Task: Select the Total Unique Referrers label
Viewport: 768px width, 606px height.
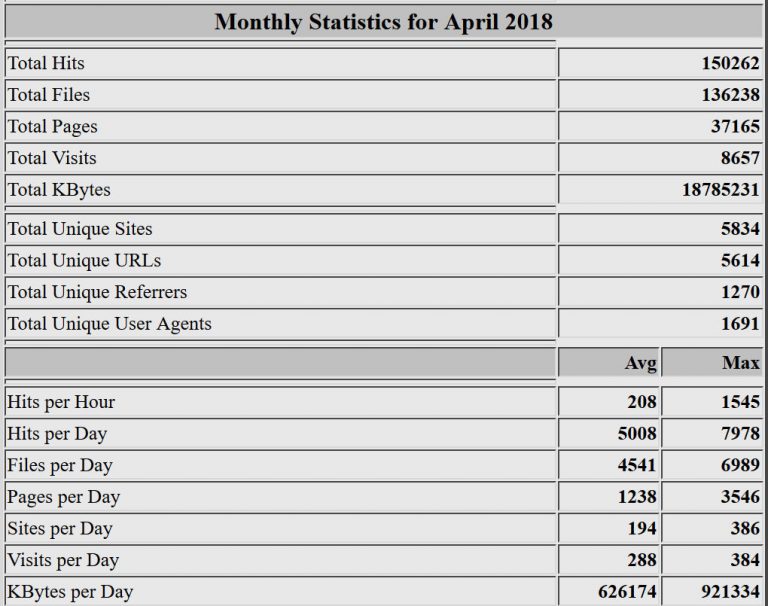Action: pyautogui.click(x=97, y=292)
